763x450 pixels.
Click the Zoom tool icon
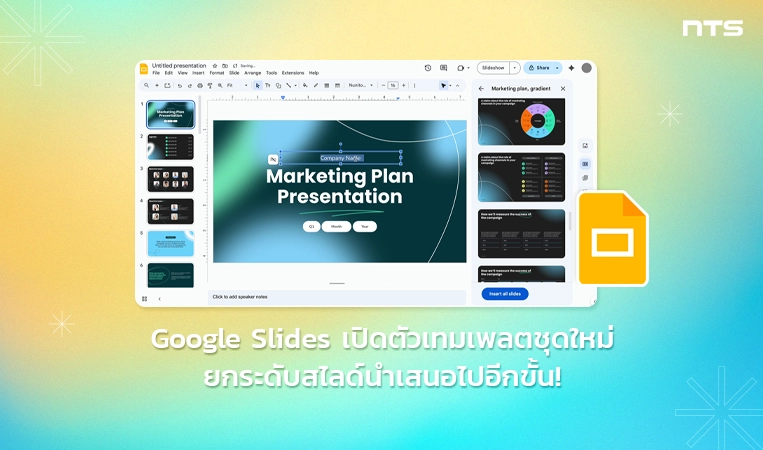point(220,86)
